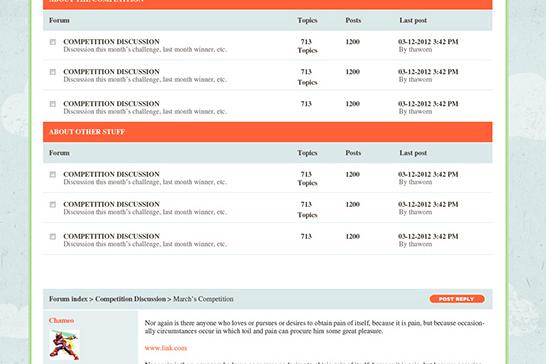The height and width of the screenshot is (364, 546).
Task: Click the last forum icon under About Other Stuff
Action: [x=53, y=237]
